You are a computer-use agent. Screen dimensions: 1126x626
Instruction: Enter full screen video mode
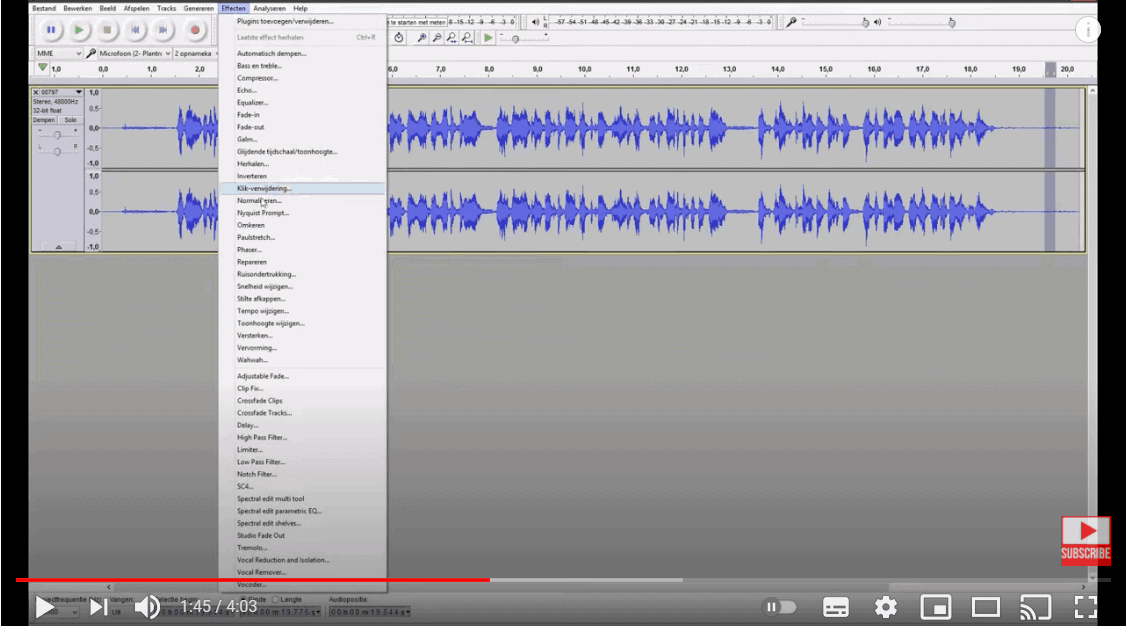click(1085, 607)
